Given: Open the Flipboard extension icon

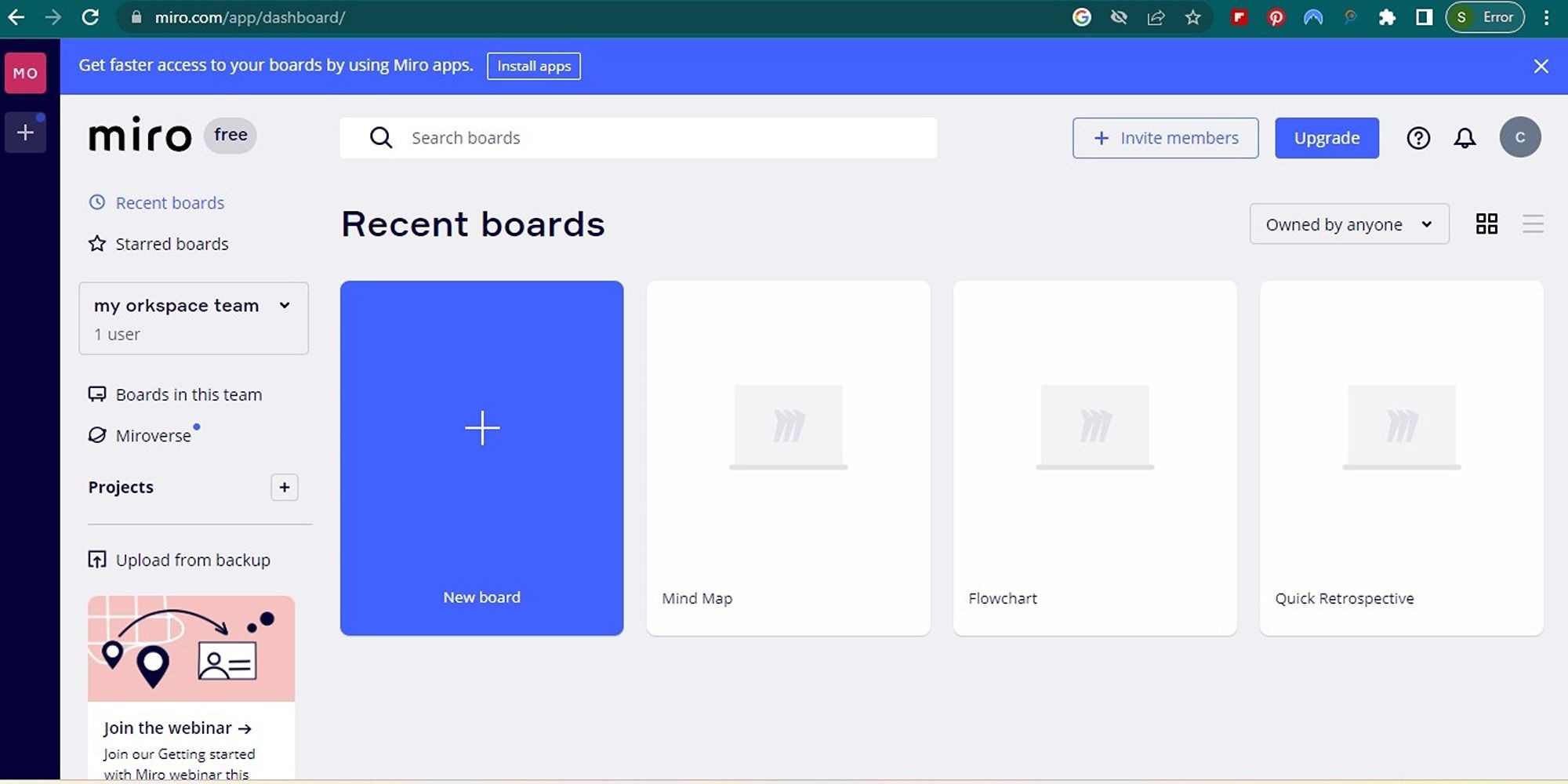Looking at the screenshot, I should [1239, 17].
